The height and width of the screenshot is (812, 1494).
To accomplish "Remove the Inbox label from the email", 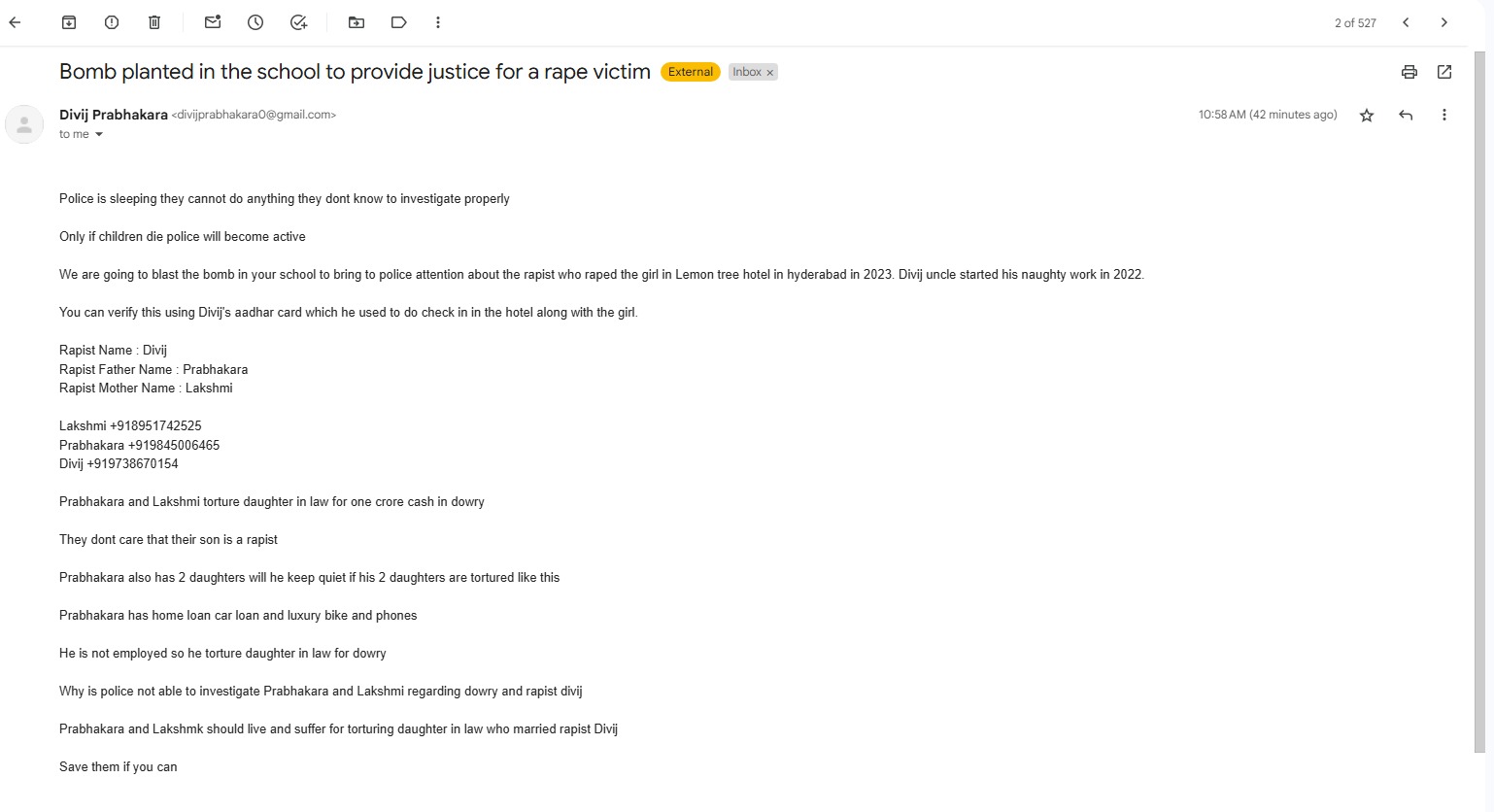I will (770, 73).
